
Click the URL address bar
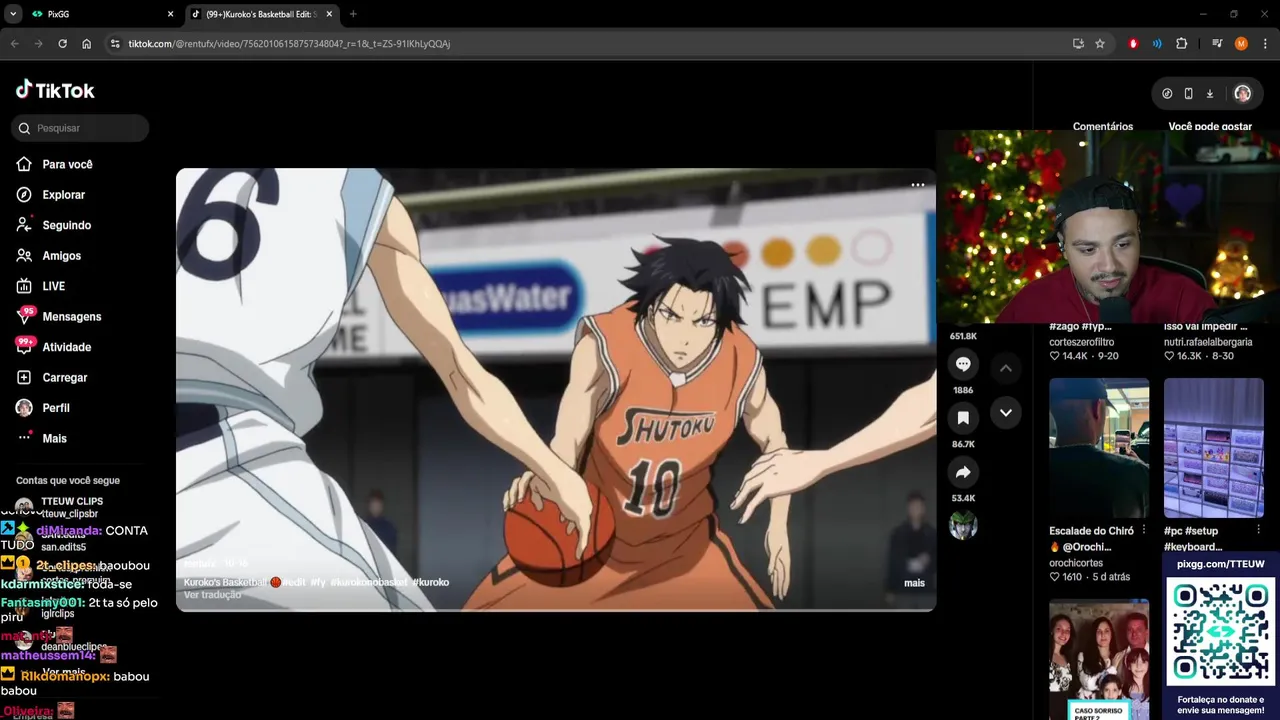coord(590,44)
